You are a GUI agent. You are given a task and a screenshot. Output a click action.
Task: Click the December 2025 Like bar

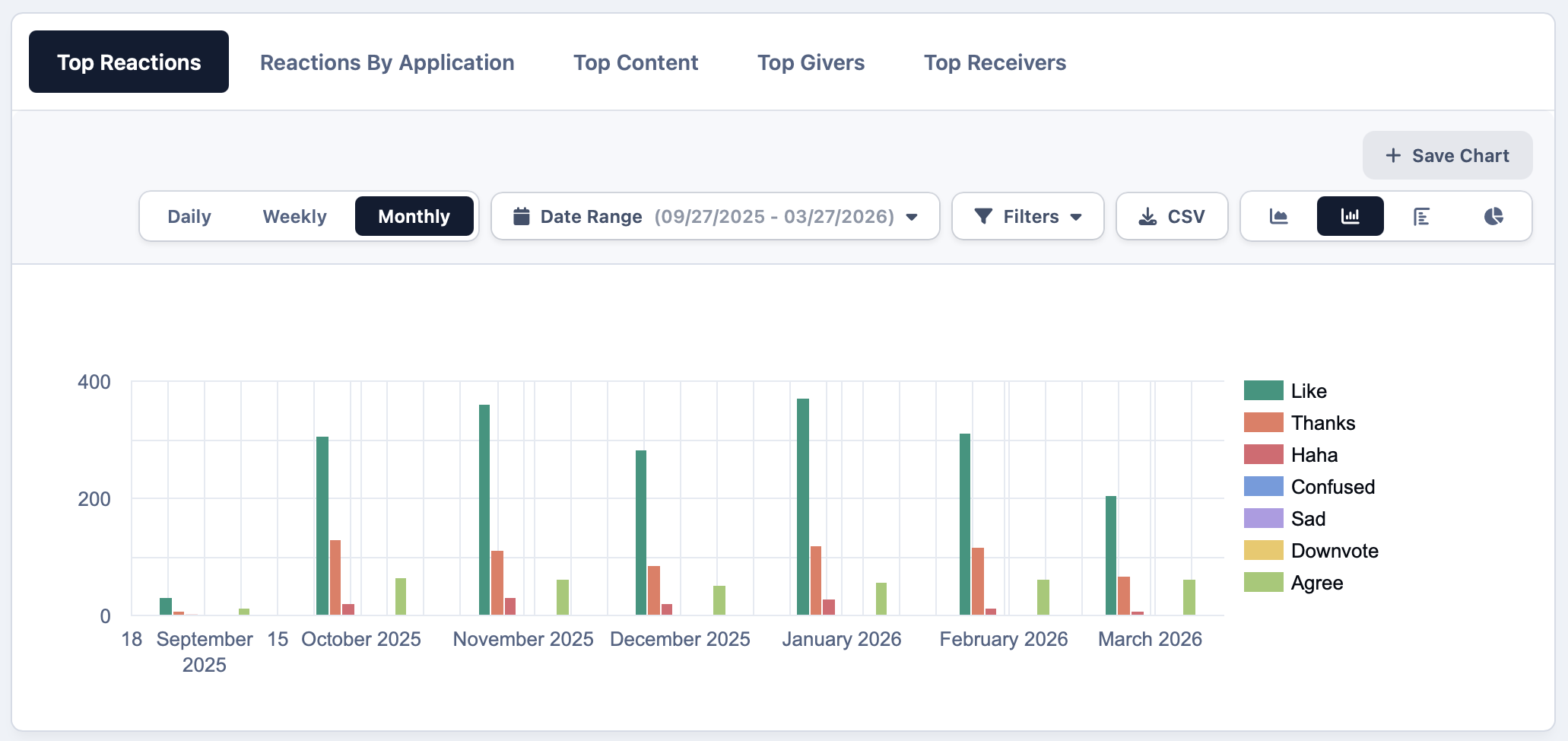pyautogui.click(x=641, y=533)
